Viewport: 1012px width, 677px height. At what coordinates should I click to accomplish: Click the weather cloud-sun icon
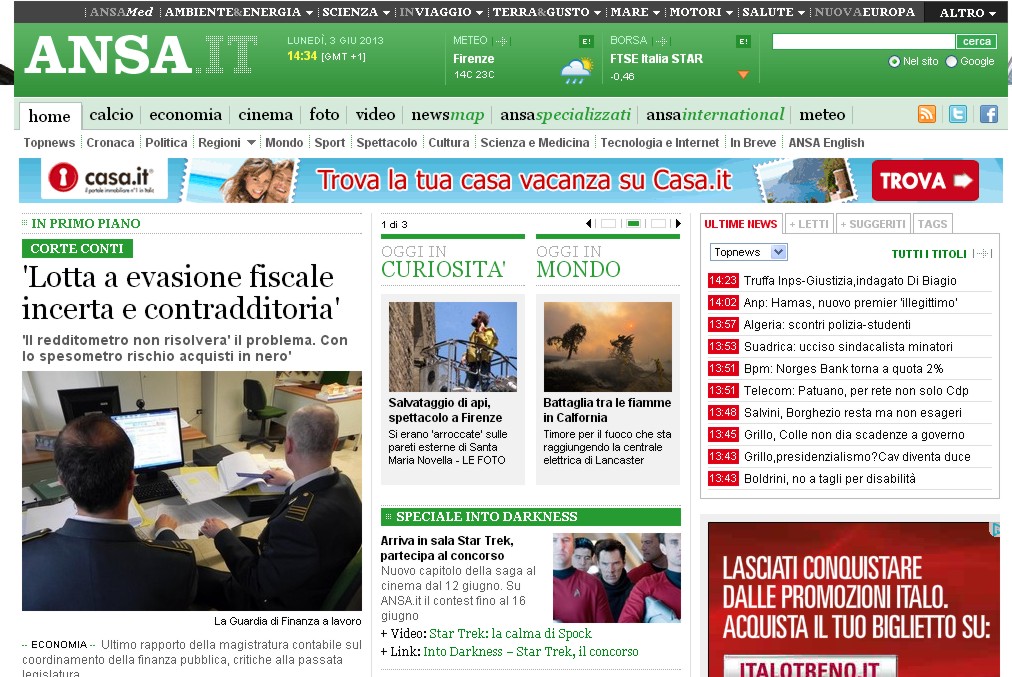click(x=576, y=70)
